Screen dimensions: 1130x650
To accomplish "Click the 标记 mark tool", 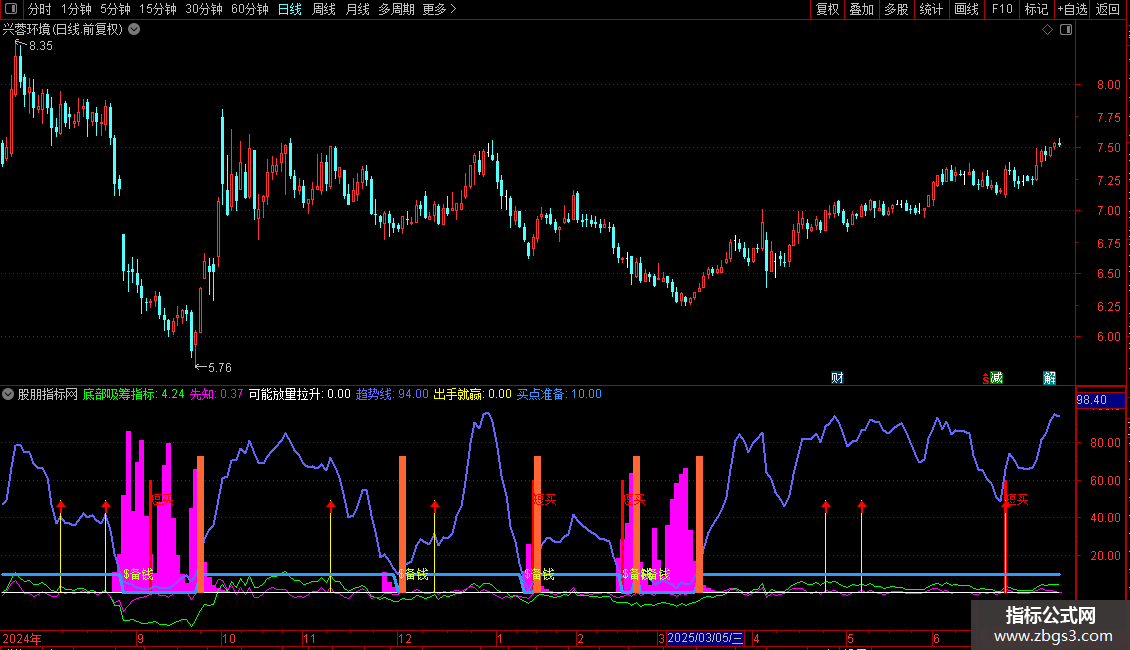I will coord(1036,9).
